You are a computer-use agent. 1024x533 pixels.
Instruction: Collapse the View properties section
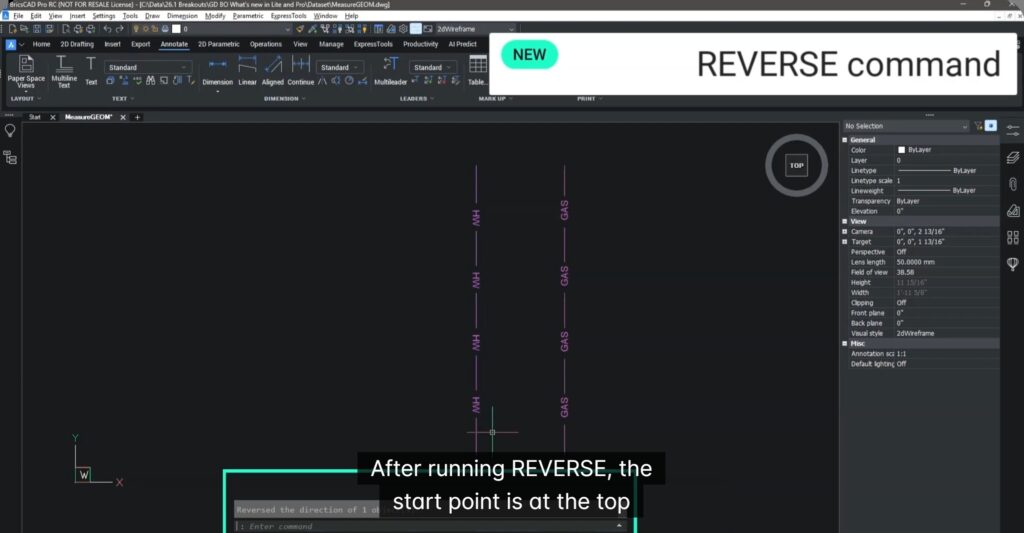tap(845, 221)
